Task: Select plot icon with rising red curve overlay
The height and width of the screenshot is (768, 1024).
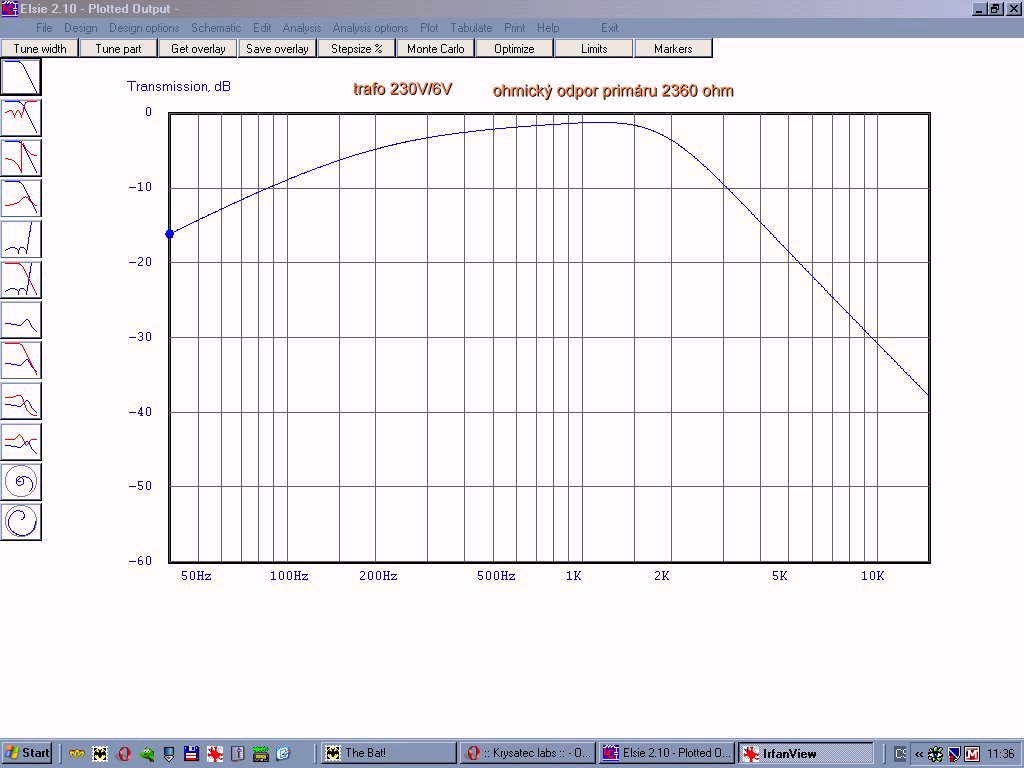Action: (x=21, y=199)
